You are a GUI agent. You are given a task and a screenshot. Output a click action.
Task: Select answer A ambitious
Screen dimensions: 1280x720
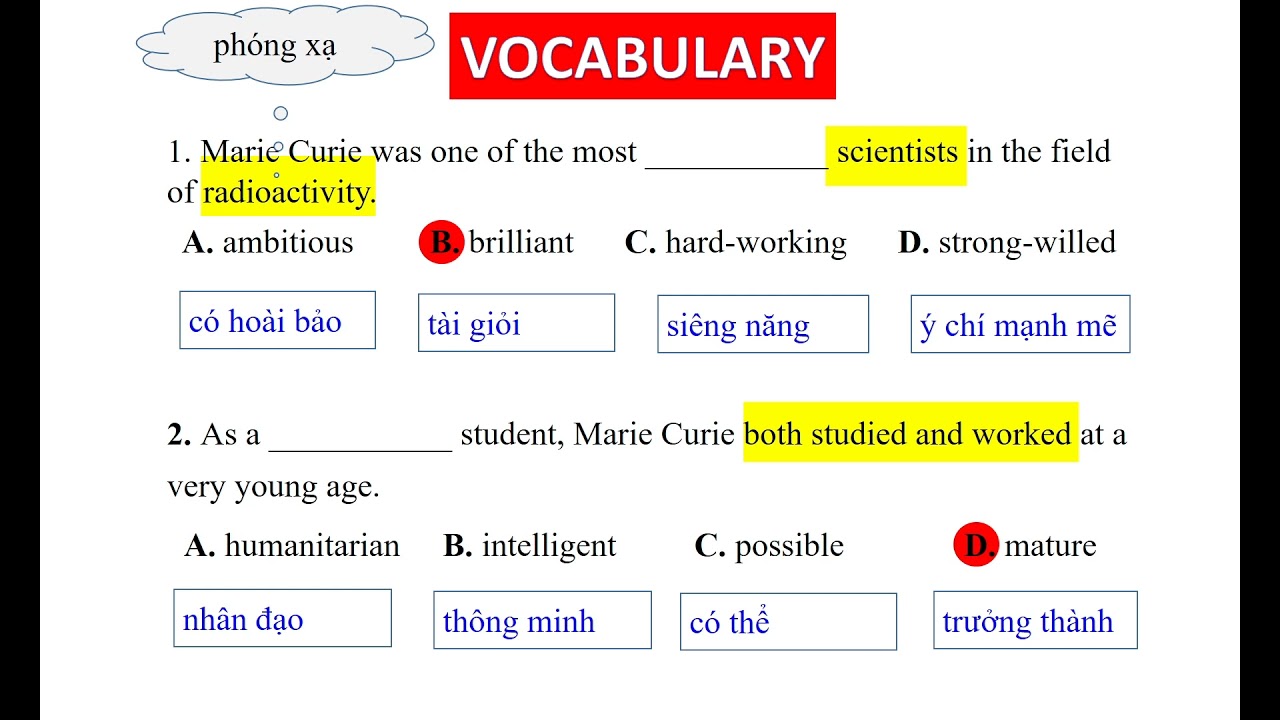[268, 242]
